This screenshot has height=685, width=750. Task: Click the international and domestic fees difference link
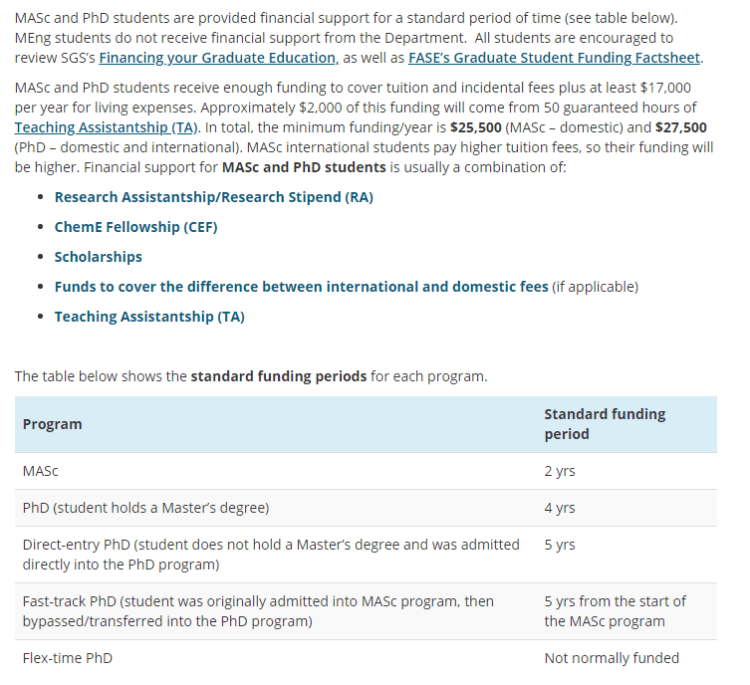tap(301, 287)
